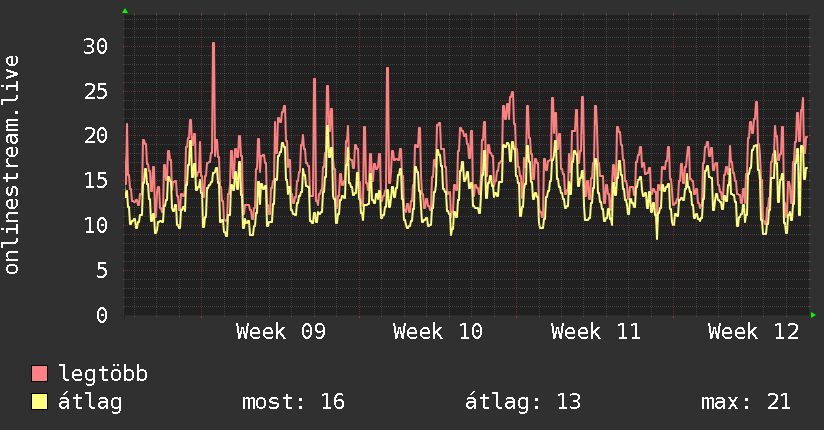Click the y-axis value 10
The height and width of the screenshot is (430, 824).
pos(96,226)
